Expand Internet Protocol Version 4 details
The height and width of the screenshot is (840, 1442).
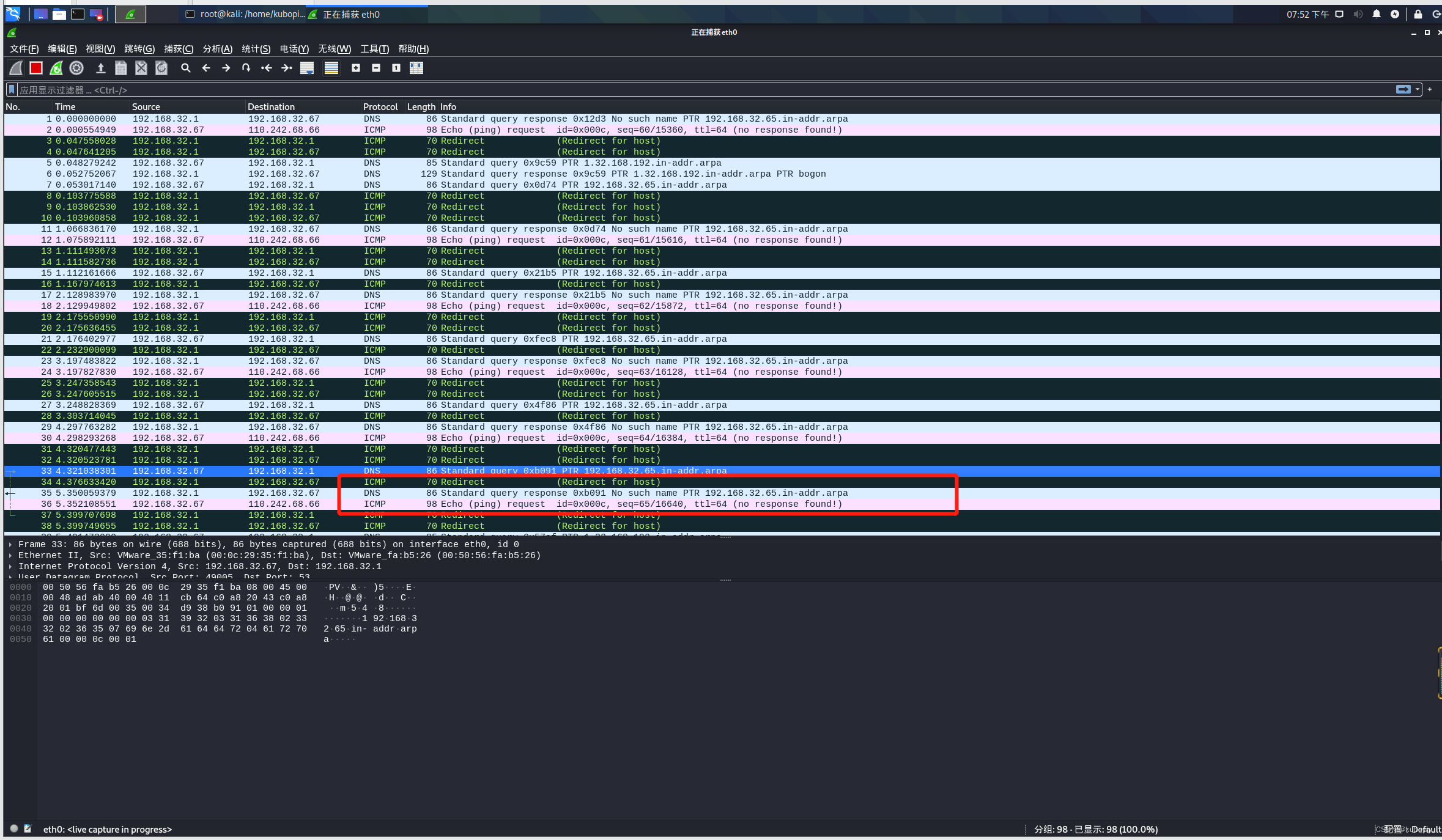10,566
